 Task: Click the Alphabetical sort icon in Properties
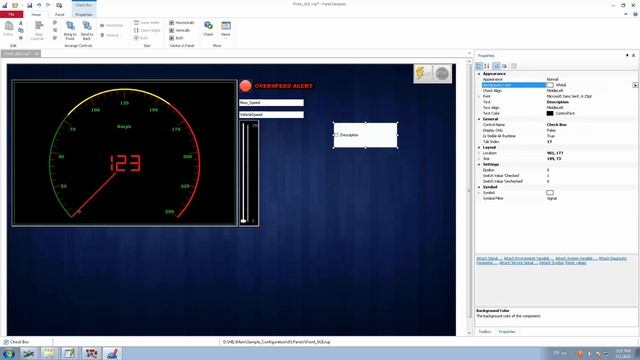[487, 66]
